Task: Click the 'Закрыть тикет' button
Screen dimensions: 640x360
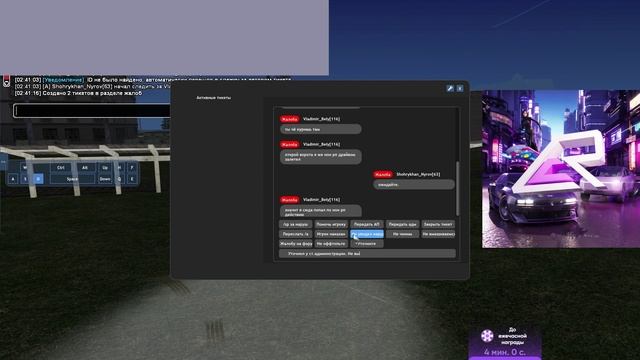Action: click(438, 224)
